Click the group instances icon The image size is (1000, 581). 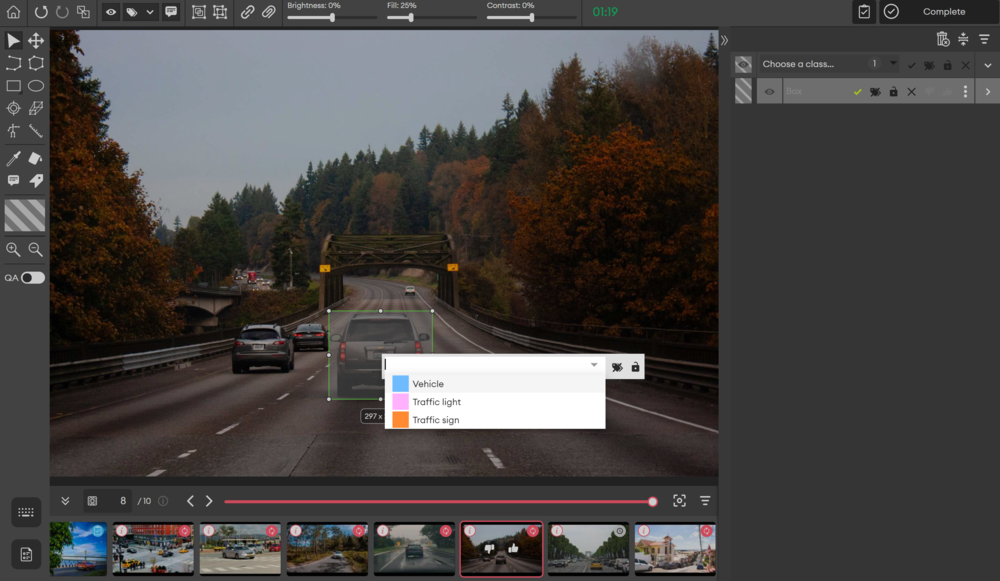[x=199, y=11]
